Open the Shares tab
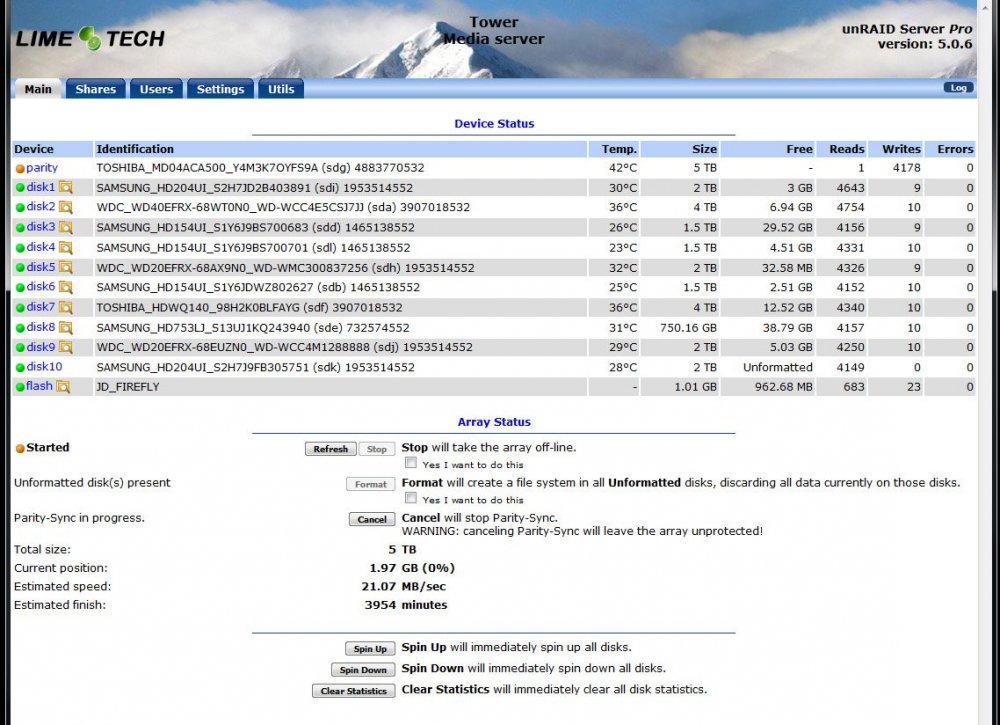 coord(96,89)
